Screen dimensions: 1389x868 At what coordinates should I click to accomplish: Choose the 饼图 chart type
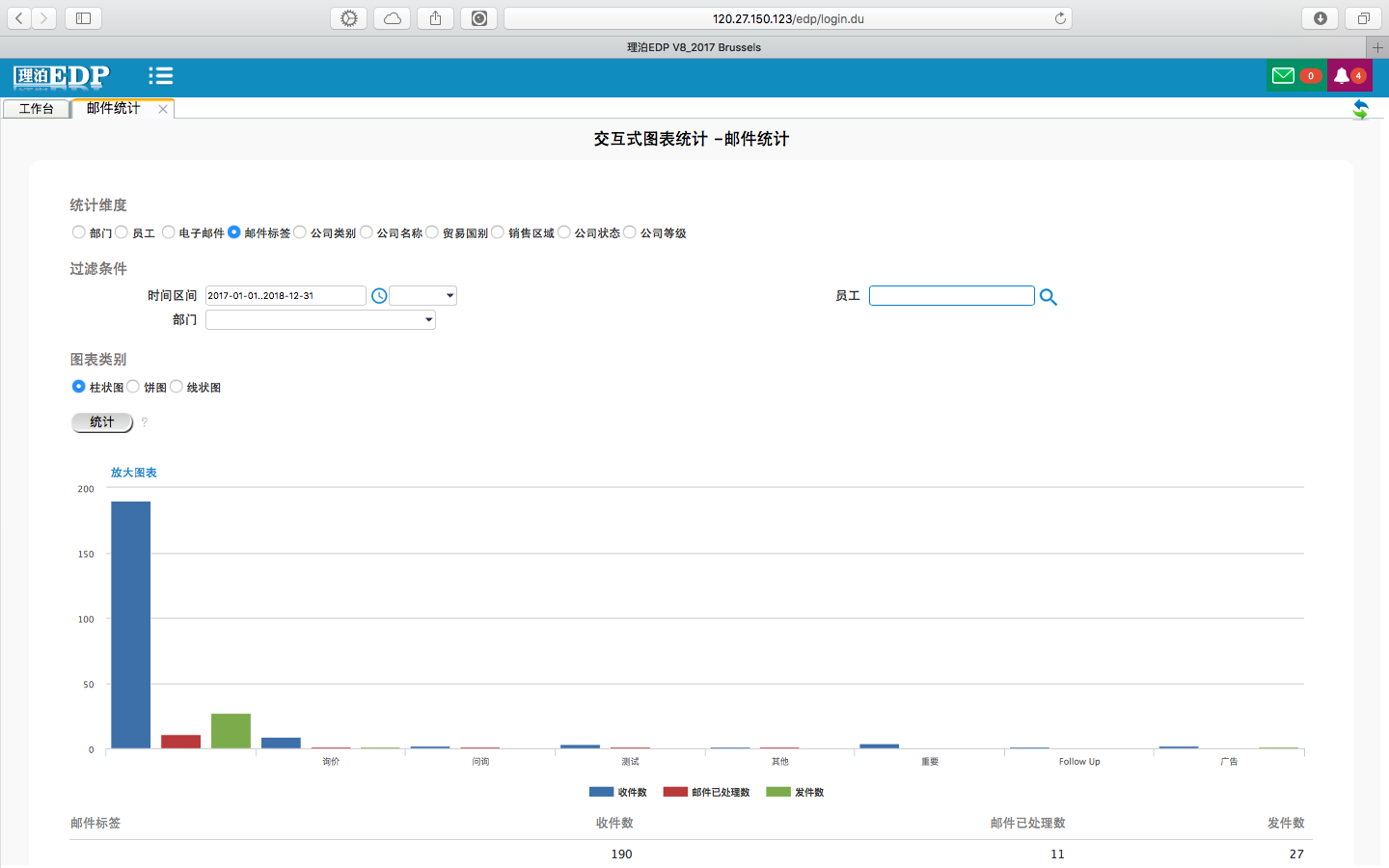point(133,387)
